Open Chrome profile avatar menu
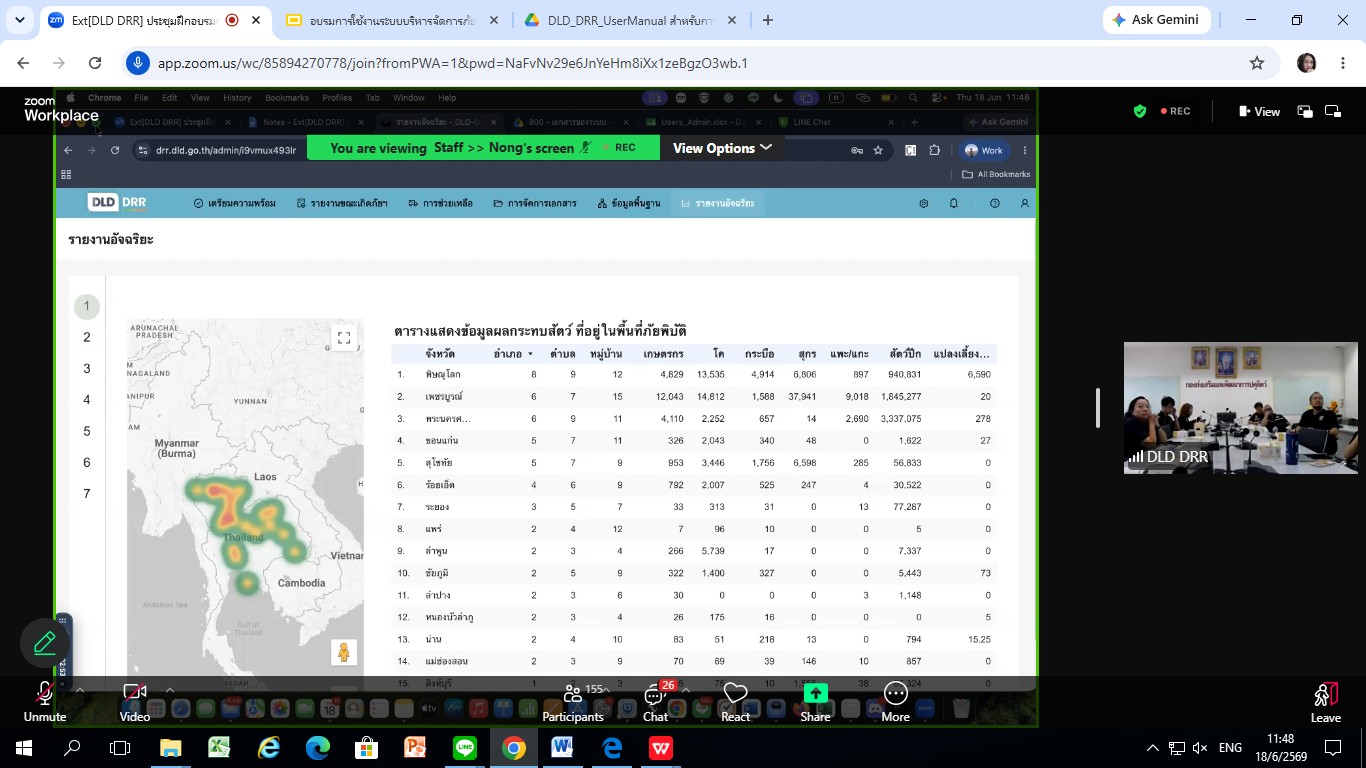The image size is (1366, 768). click(1307, 63)
